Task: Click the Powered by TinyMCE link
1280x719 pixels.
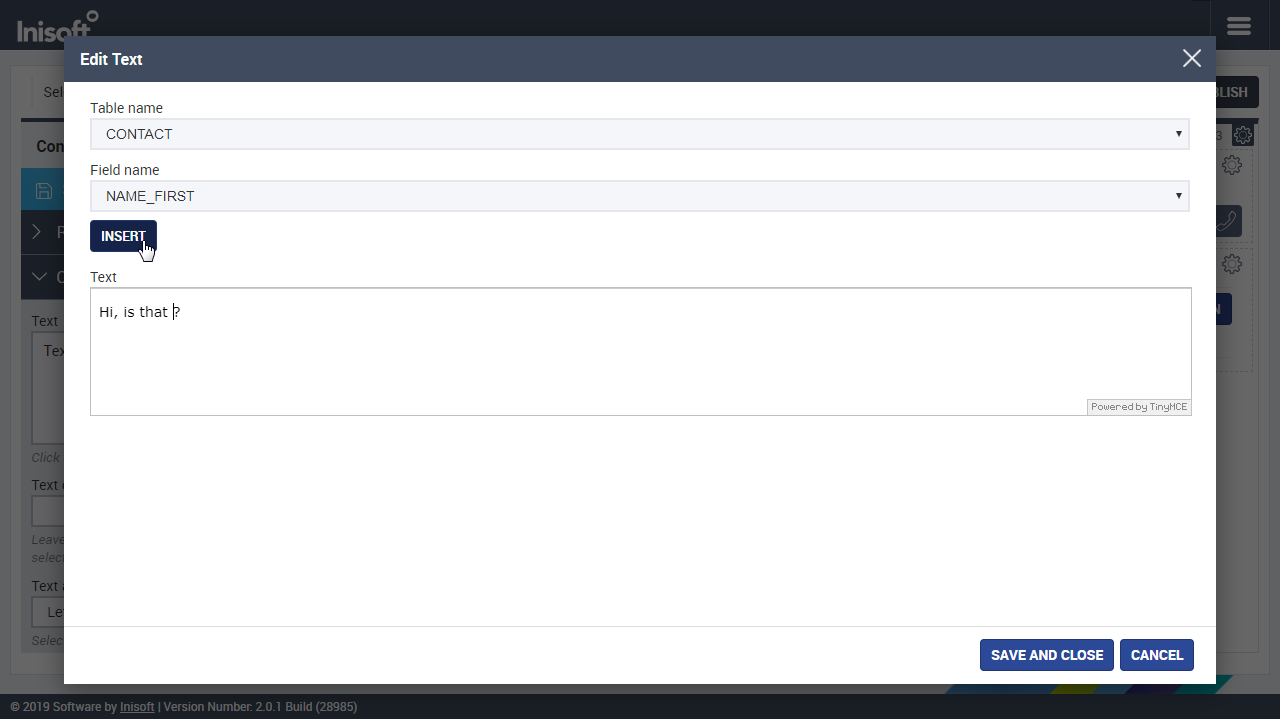Action: pyautogui.click(x=1138, y=407)
